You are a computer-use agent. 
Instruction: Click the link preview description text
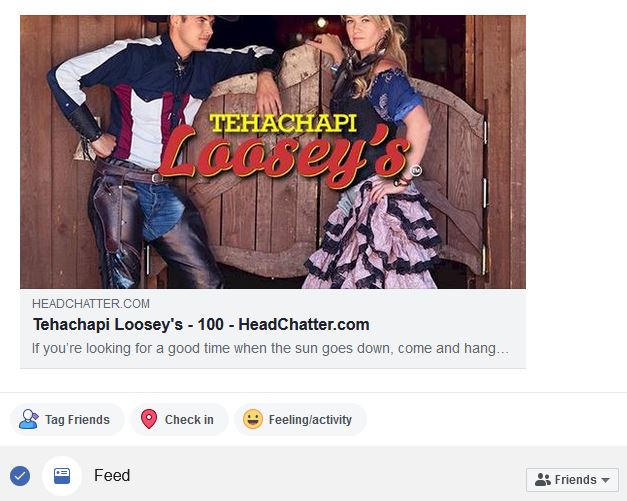click(270, 348)
